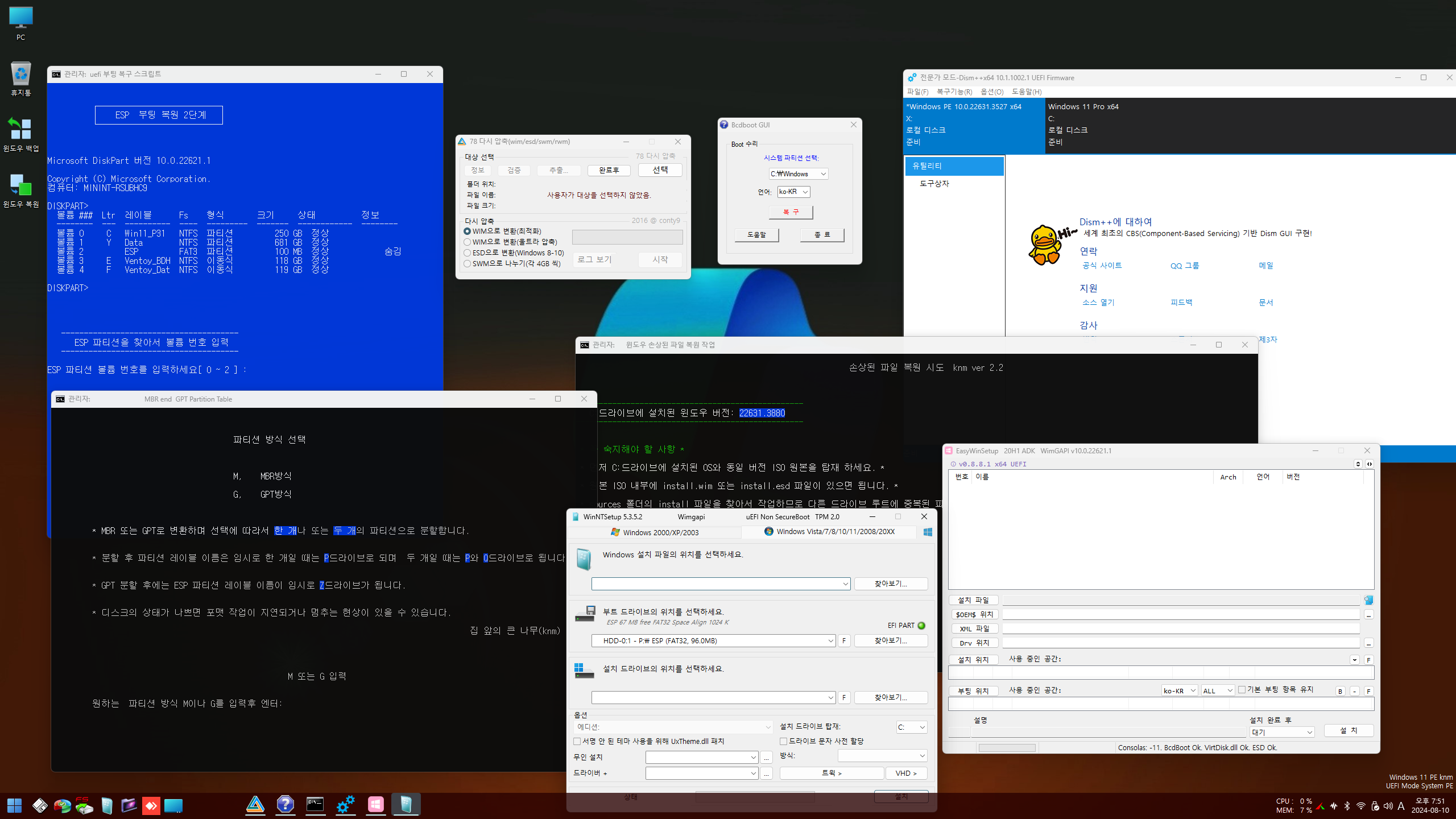1456x819 pixels.
Task: Click EasyWinSetup status bar progress bar
Action: pyautogui.click(x=1007, y=748)
